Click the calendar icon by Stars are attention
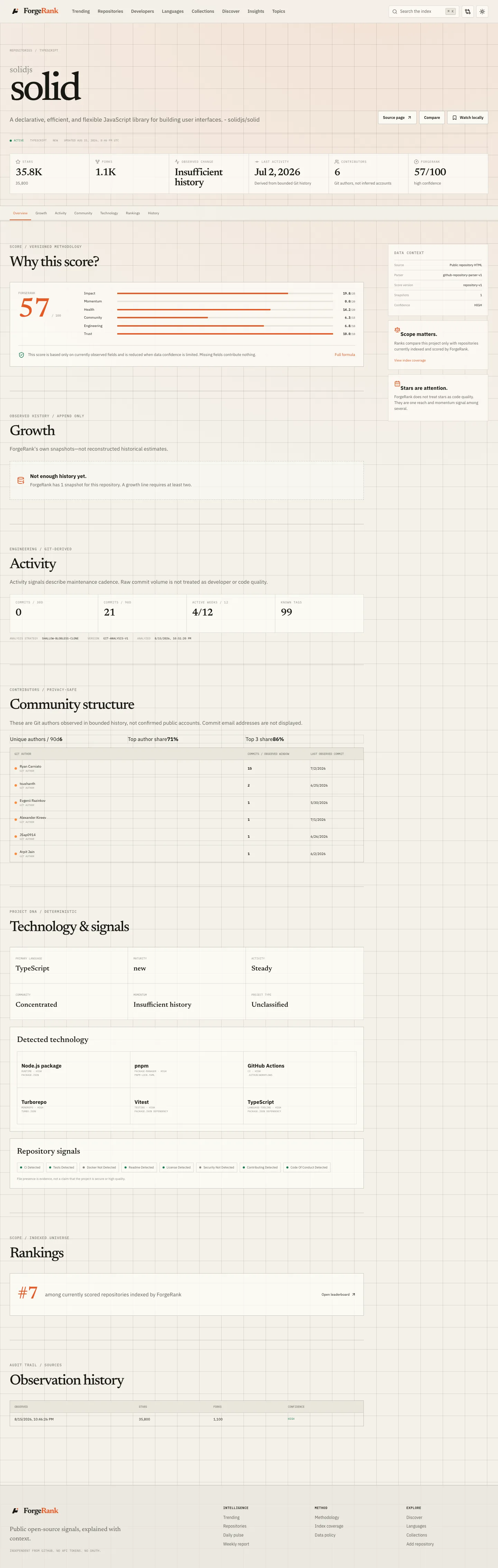 [x=397, y=384]
